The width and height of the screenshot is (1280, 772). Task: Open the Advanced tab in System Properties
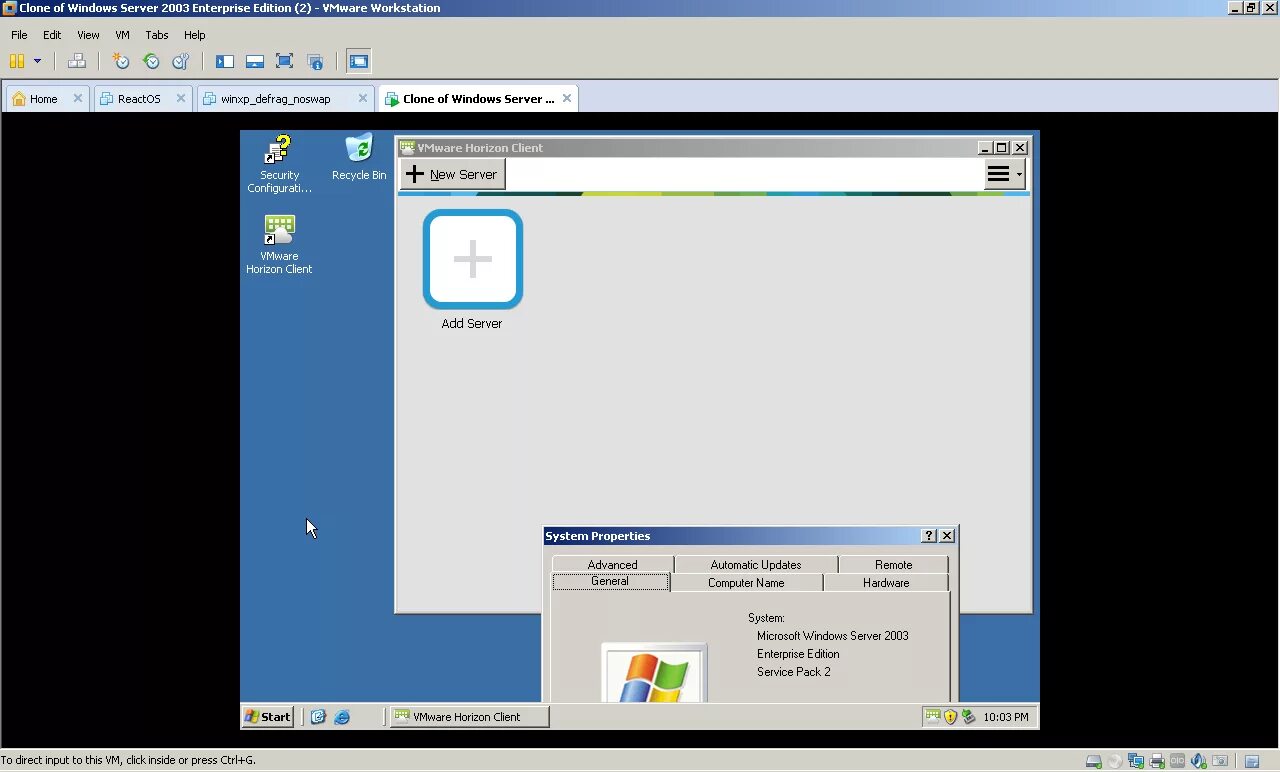pyautogui.click(x=612, y=565)
